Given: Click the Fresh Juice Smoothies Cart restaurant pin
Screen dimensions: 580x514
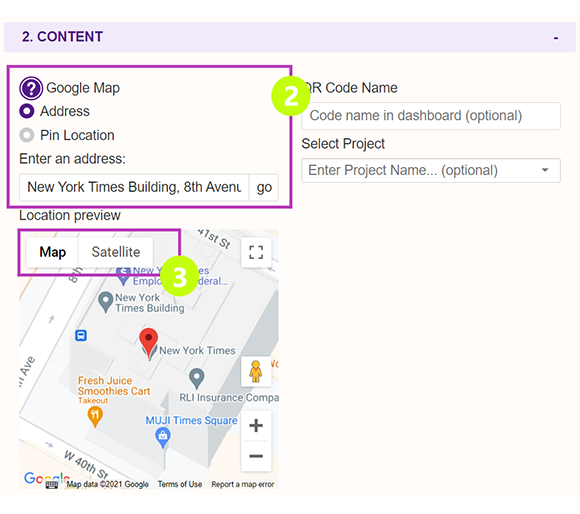Looking at the screenshot, I should point(95,416).
